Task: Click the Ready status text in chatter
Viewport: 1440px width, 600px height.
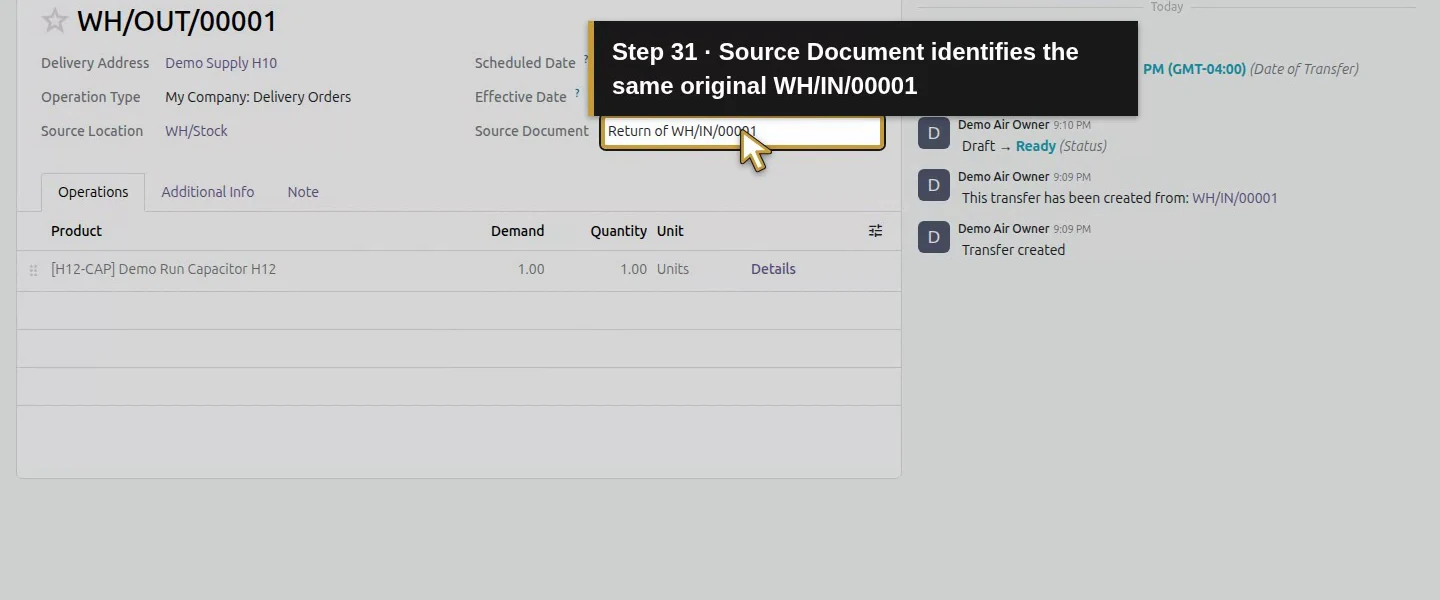Action: 1035,146
